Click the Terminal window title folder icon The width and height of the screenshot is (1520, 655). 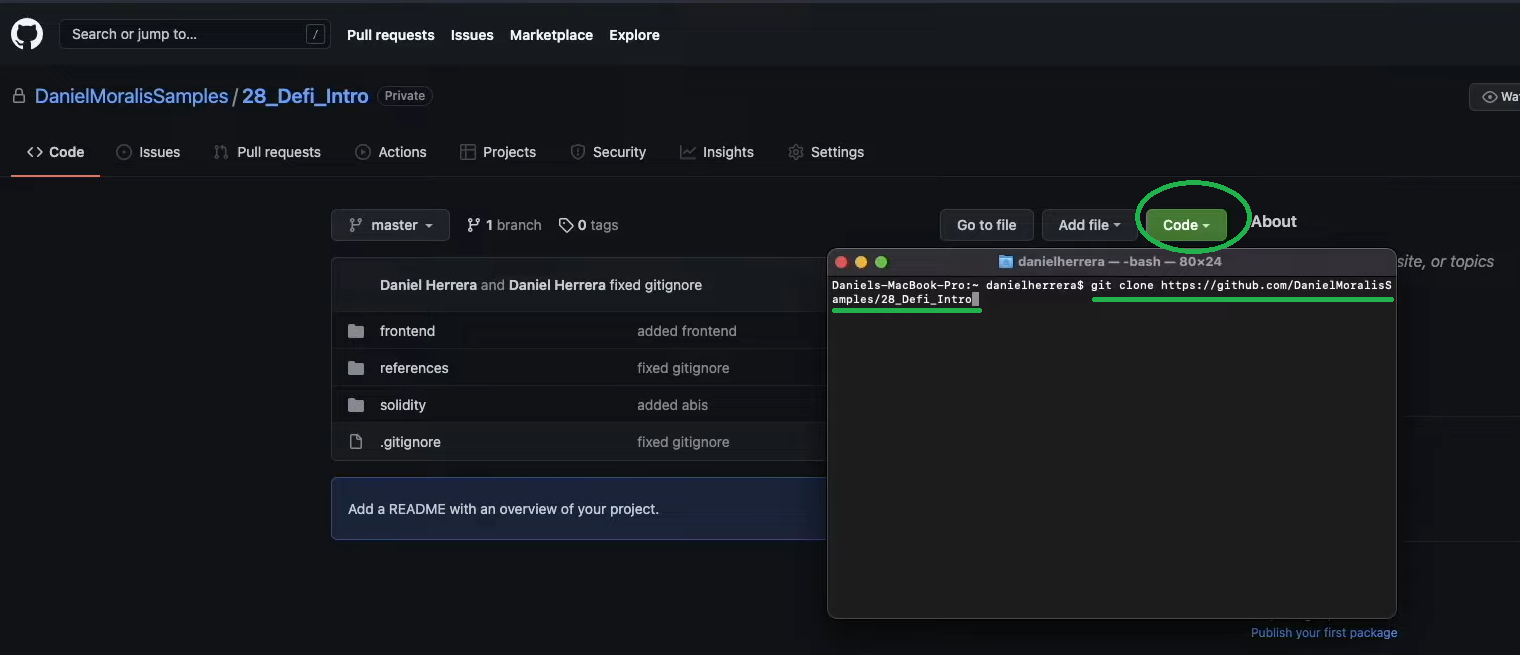1006,262
